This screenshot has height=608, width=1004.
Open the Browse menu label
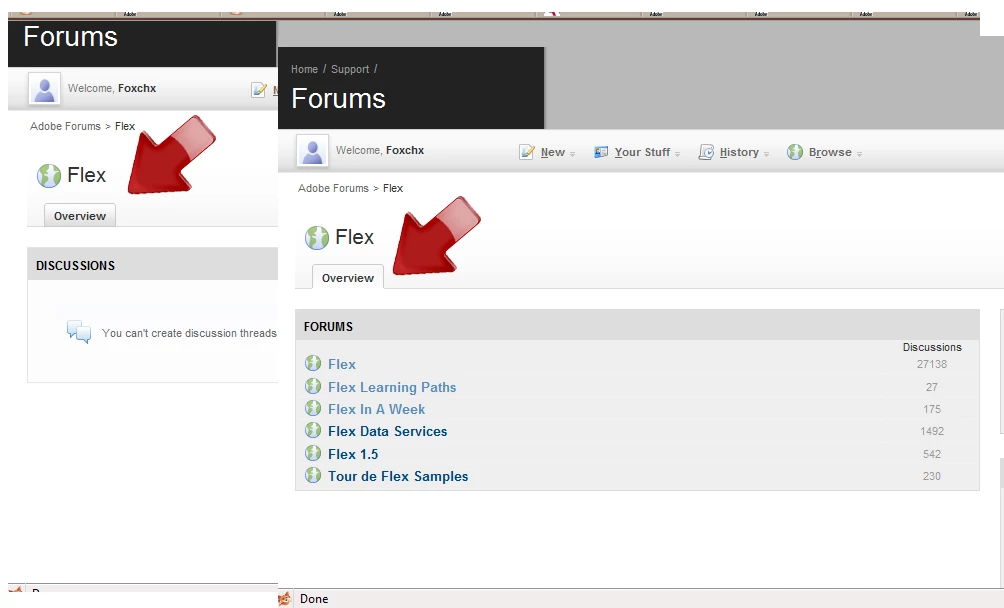830,152
